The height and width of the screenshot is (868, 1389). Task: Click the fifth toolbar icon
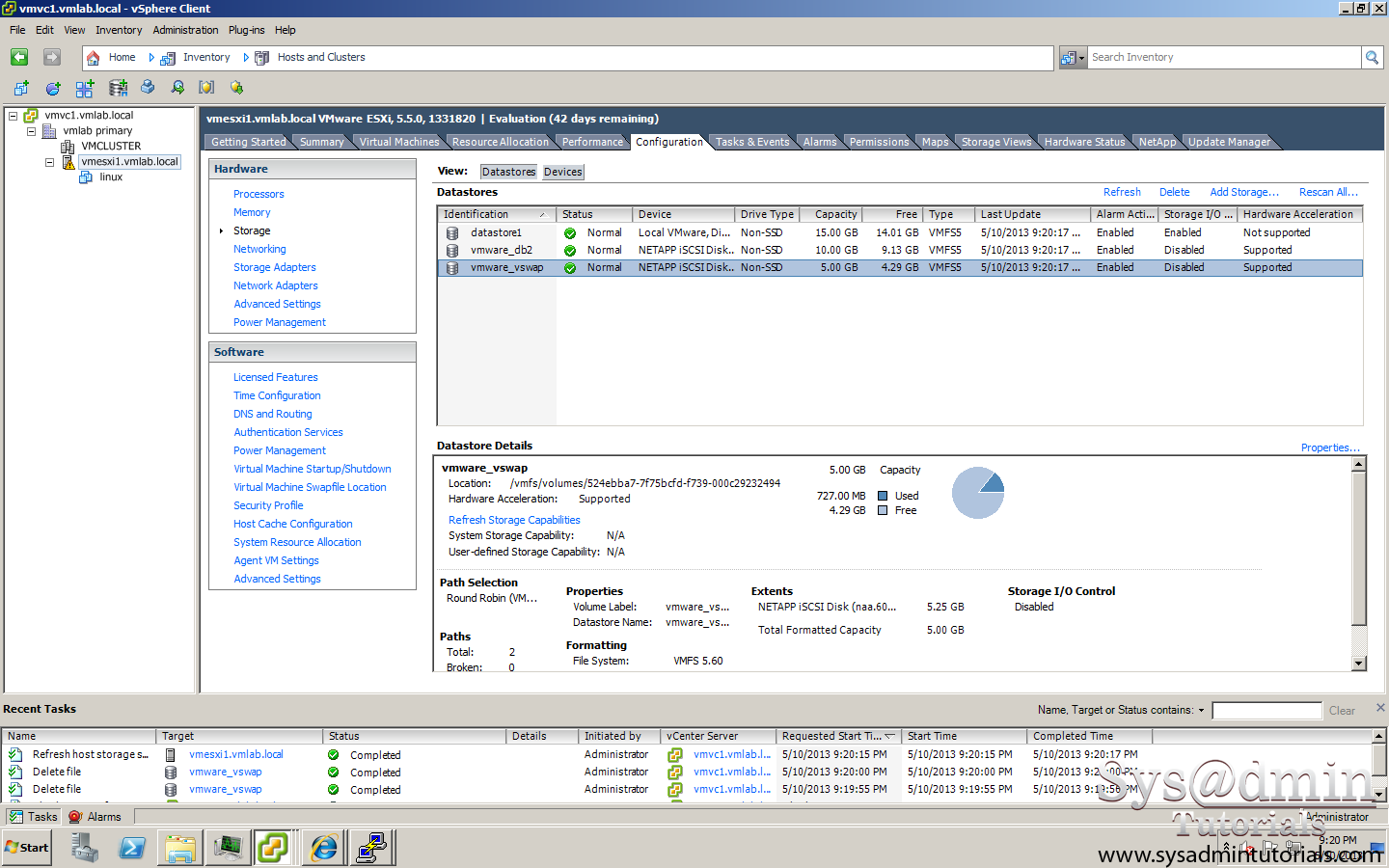click(x=148, y=88)
